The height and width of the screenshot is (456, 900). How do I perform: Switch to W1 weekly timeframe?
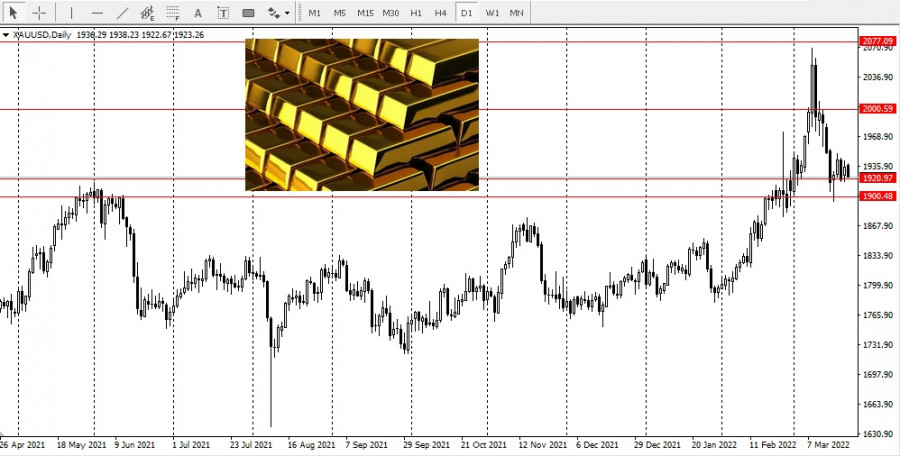[x=492, y=13]
